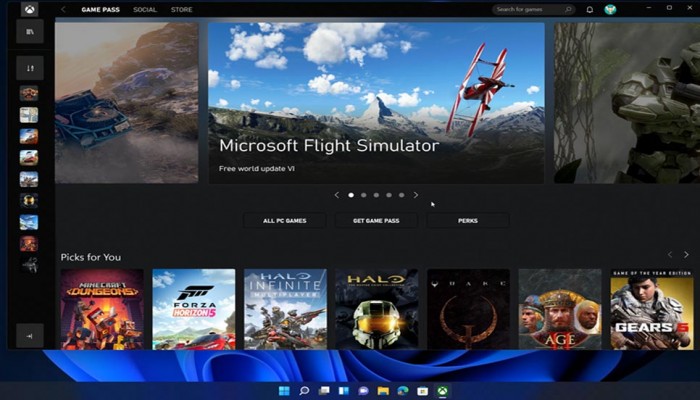Open the Quake game tile
700x400 pixels.
468,309
